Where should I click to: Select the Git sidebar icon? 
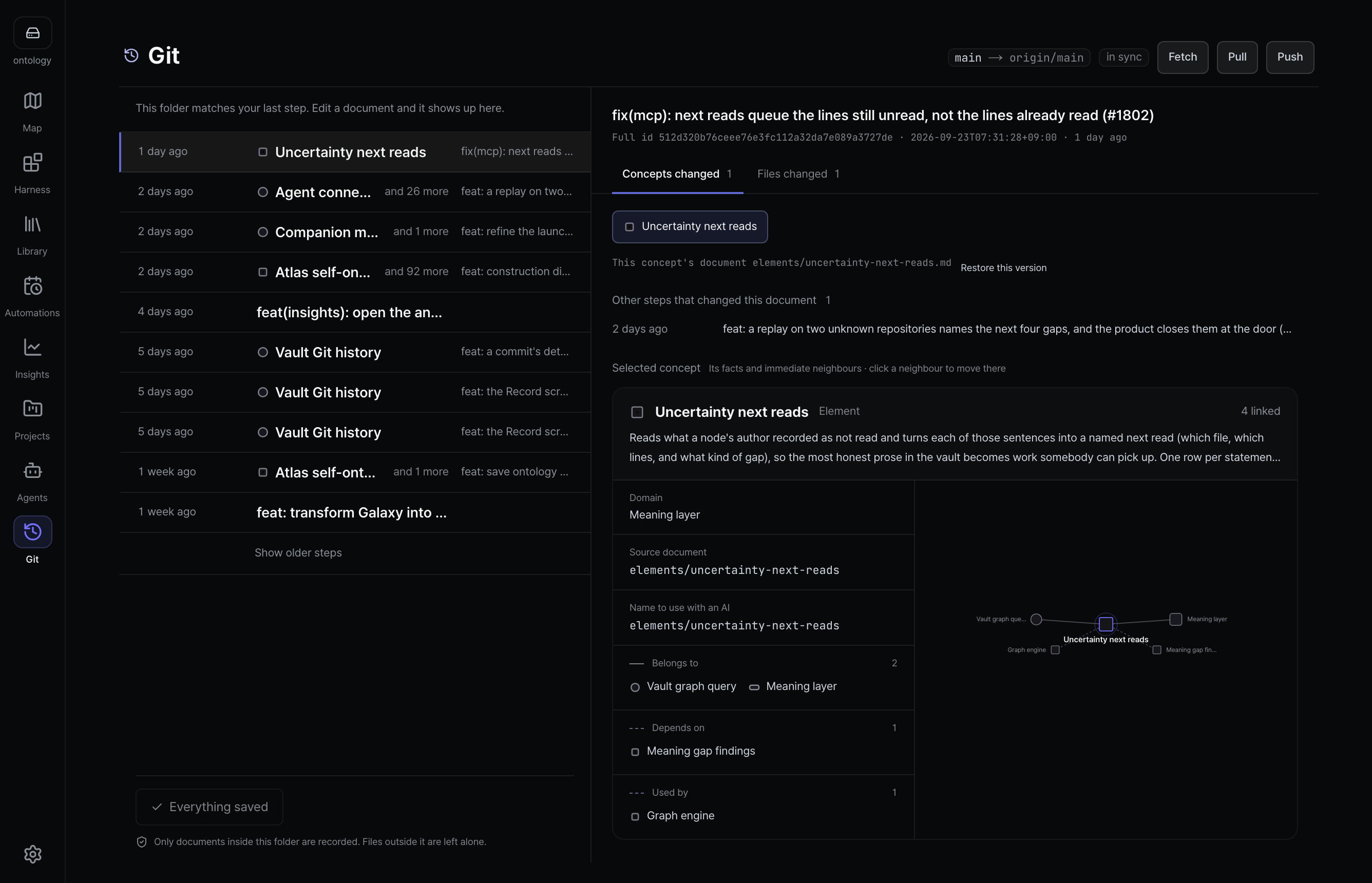click(x=33, y=532)
